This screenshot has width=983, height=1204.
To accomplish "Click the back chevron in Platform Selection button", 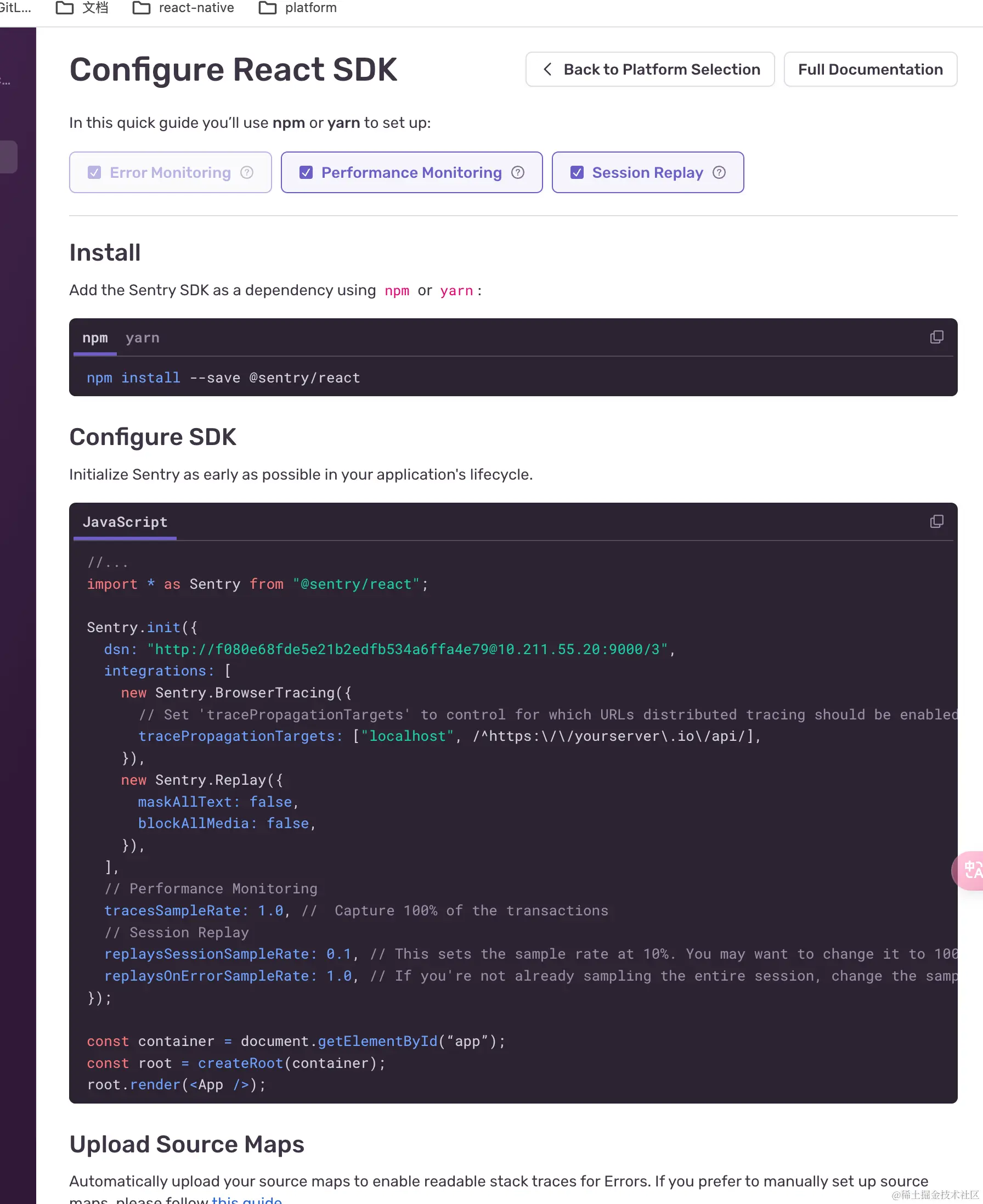I will [x=547, y=69].
